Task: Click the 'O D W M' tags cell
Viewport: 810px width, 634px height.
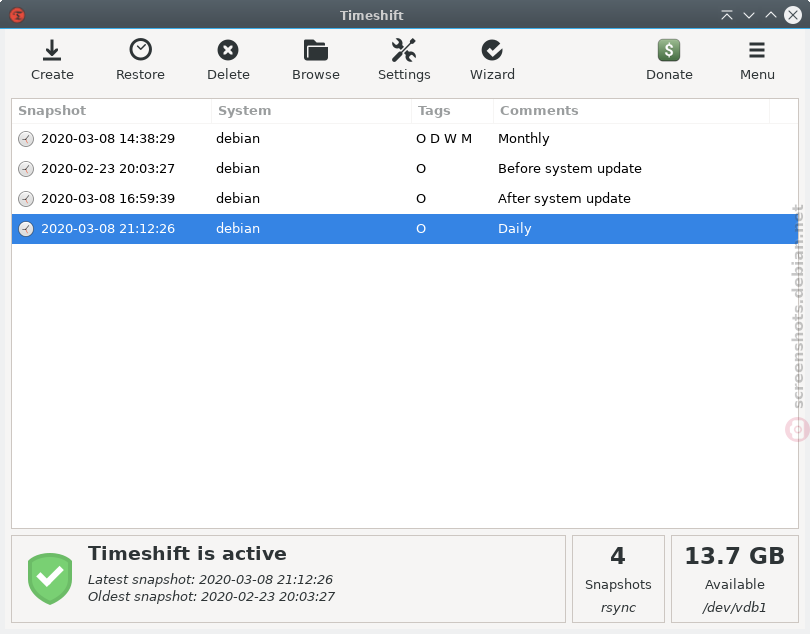Action: pos(444,138)
